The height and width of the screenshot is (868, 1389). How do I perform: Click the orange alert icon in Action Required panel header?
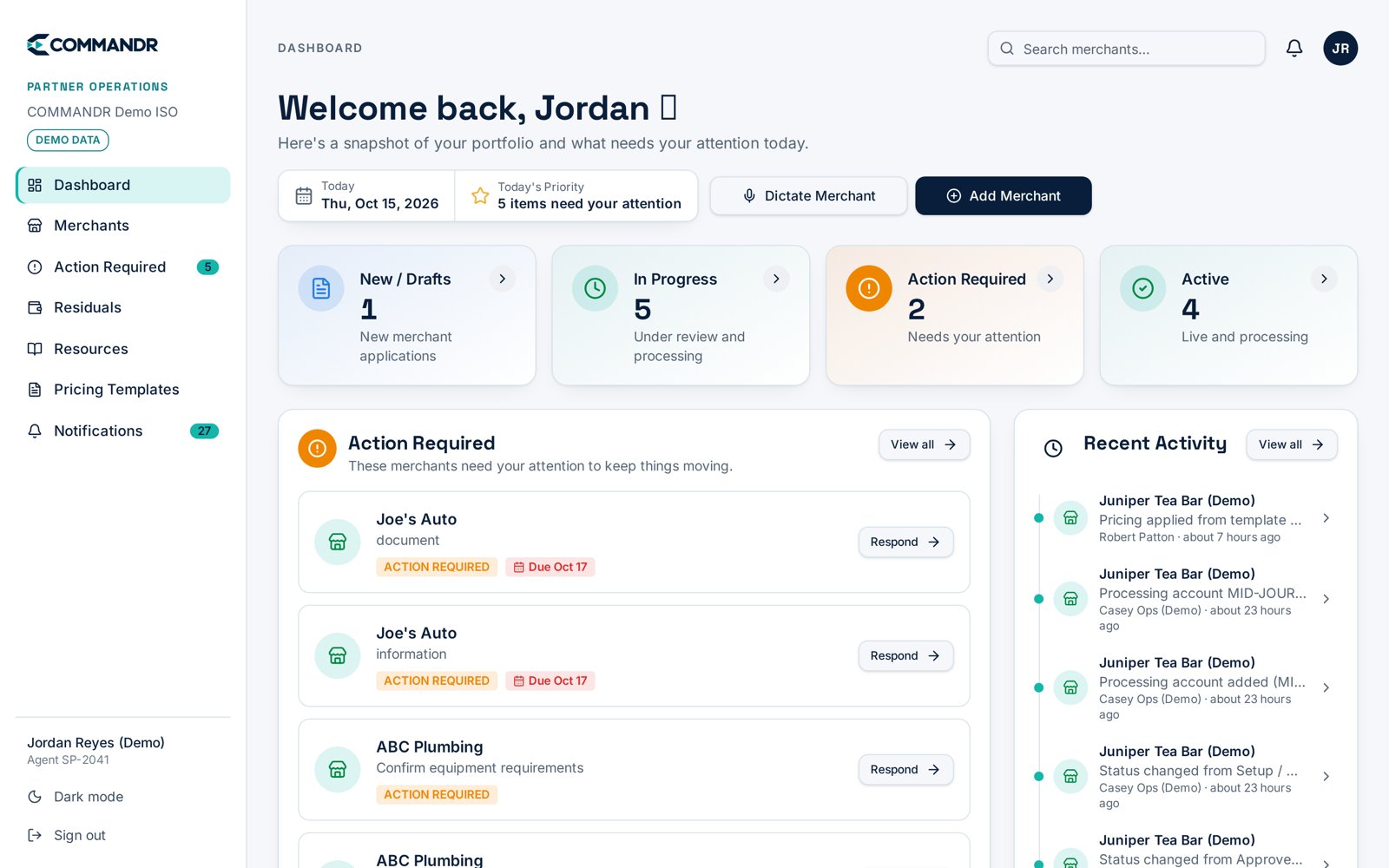317,449
